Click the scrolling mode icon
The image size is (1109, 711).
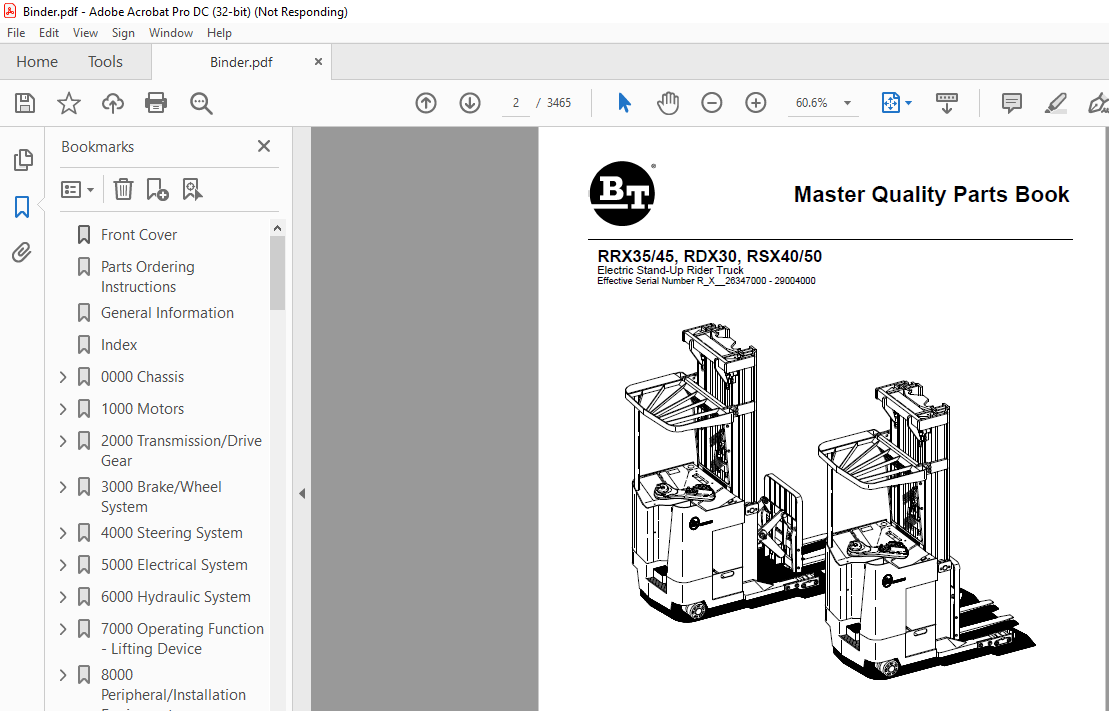(x=946, y=103)
